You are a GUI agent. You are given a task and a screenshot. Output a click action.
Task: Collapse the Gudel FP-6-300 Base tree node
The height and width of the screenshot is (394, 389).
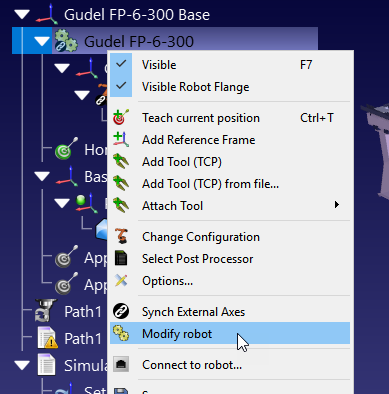click(x=22, y=15)
